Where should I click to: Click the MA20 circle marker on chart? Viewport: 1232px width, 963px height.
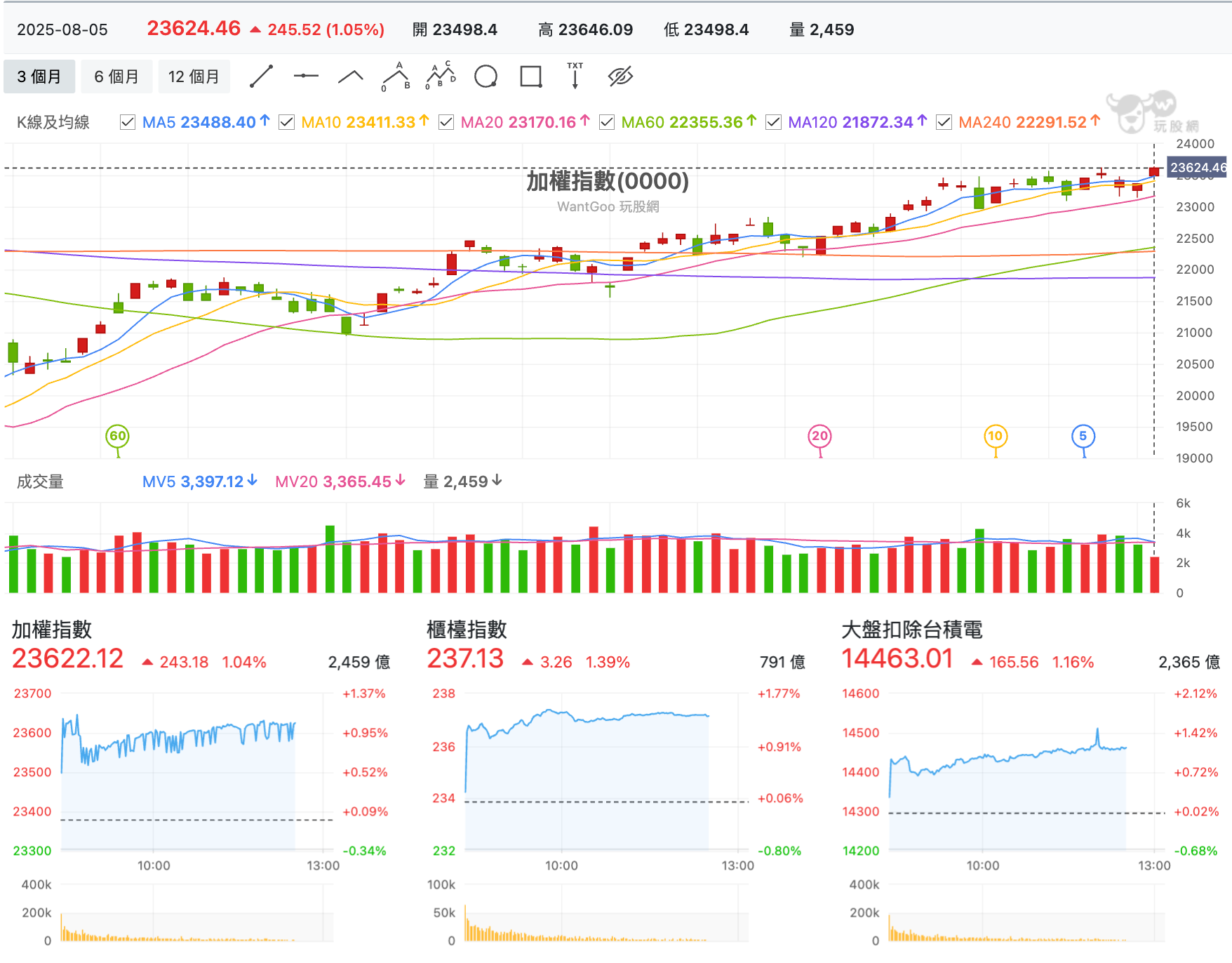coord(819,436)
